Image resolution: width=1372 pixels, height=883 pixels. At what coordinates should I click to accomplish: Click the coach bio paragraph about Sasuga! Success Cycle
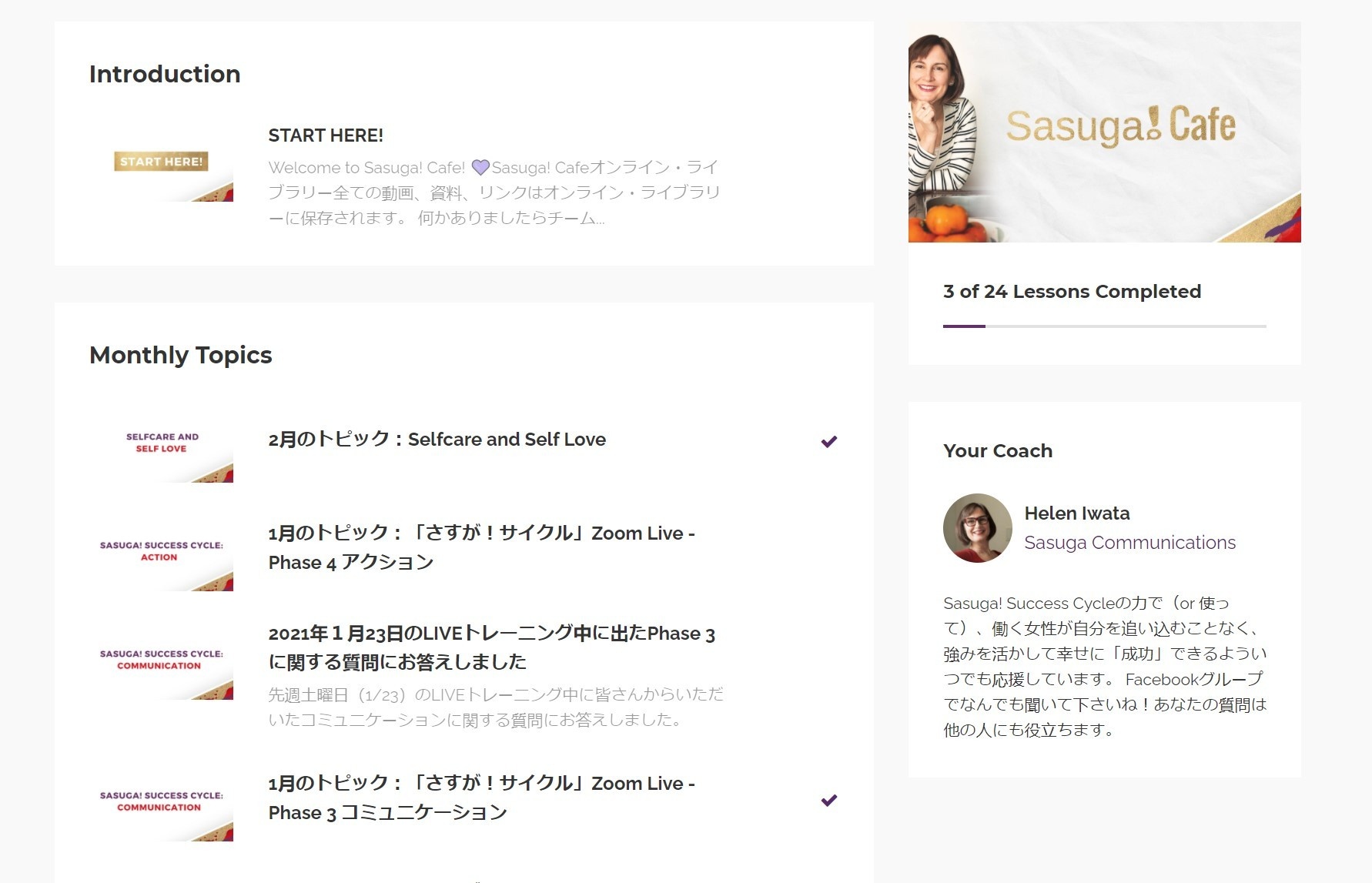(1105, 667)
